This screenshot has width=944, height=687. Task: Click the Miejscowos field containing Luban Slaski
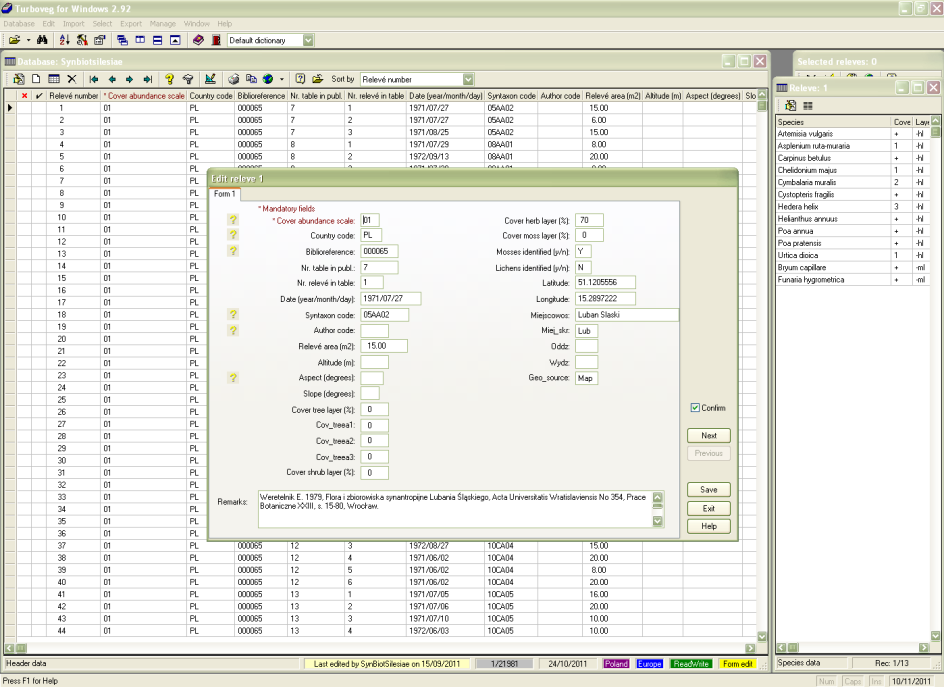(627, 314)
